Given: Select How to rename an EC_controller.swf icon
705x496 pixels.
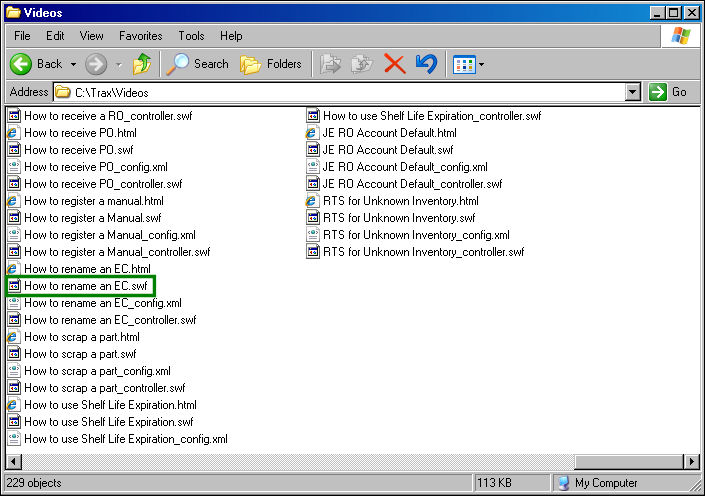Looking at the screenshot, I should (14, 320).
